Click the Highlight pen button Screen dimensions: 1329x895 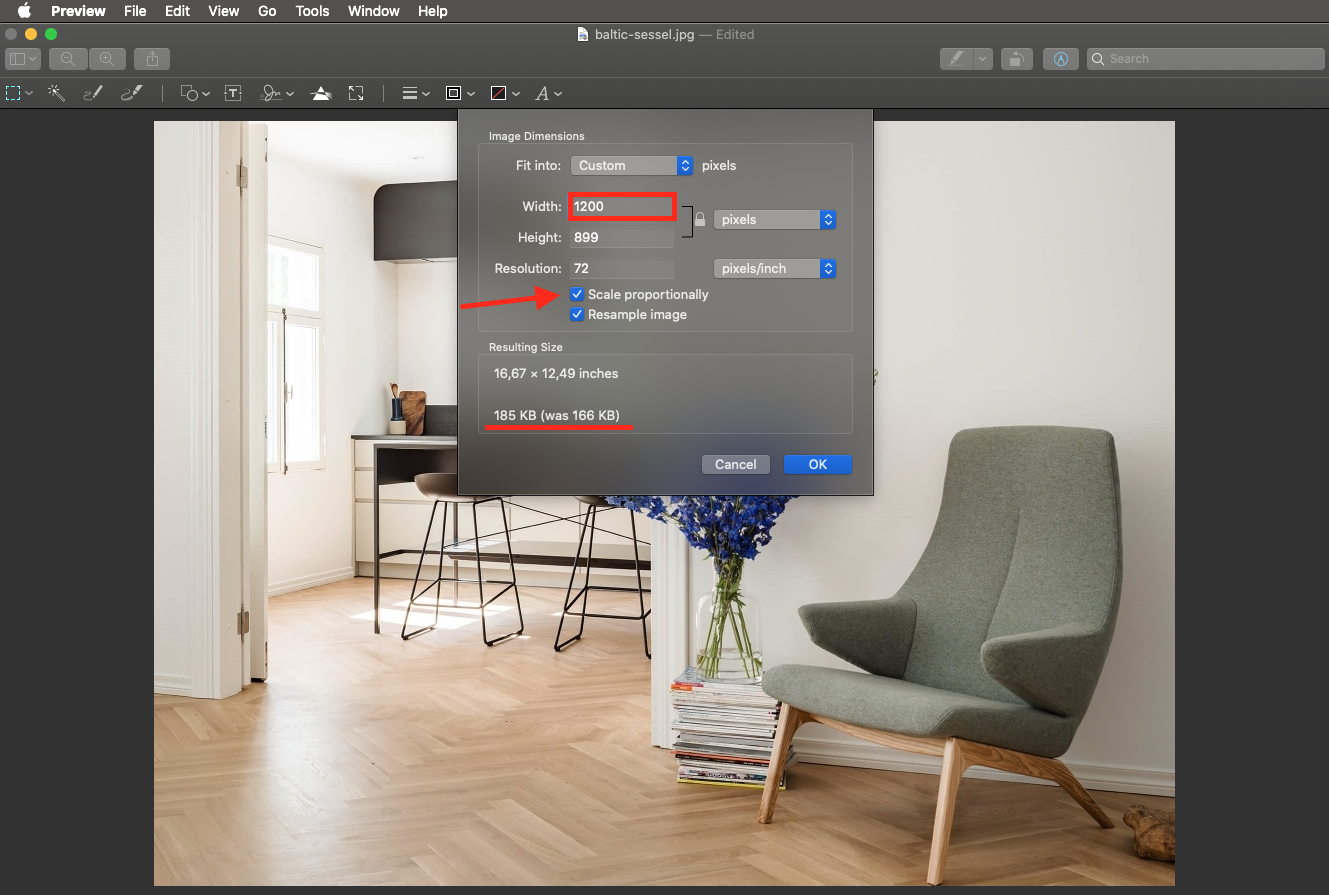(x=957, y=59)
